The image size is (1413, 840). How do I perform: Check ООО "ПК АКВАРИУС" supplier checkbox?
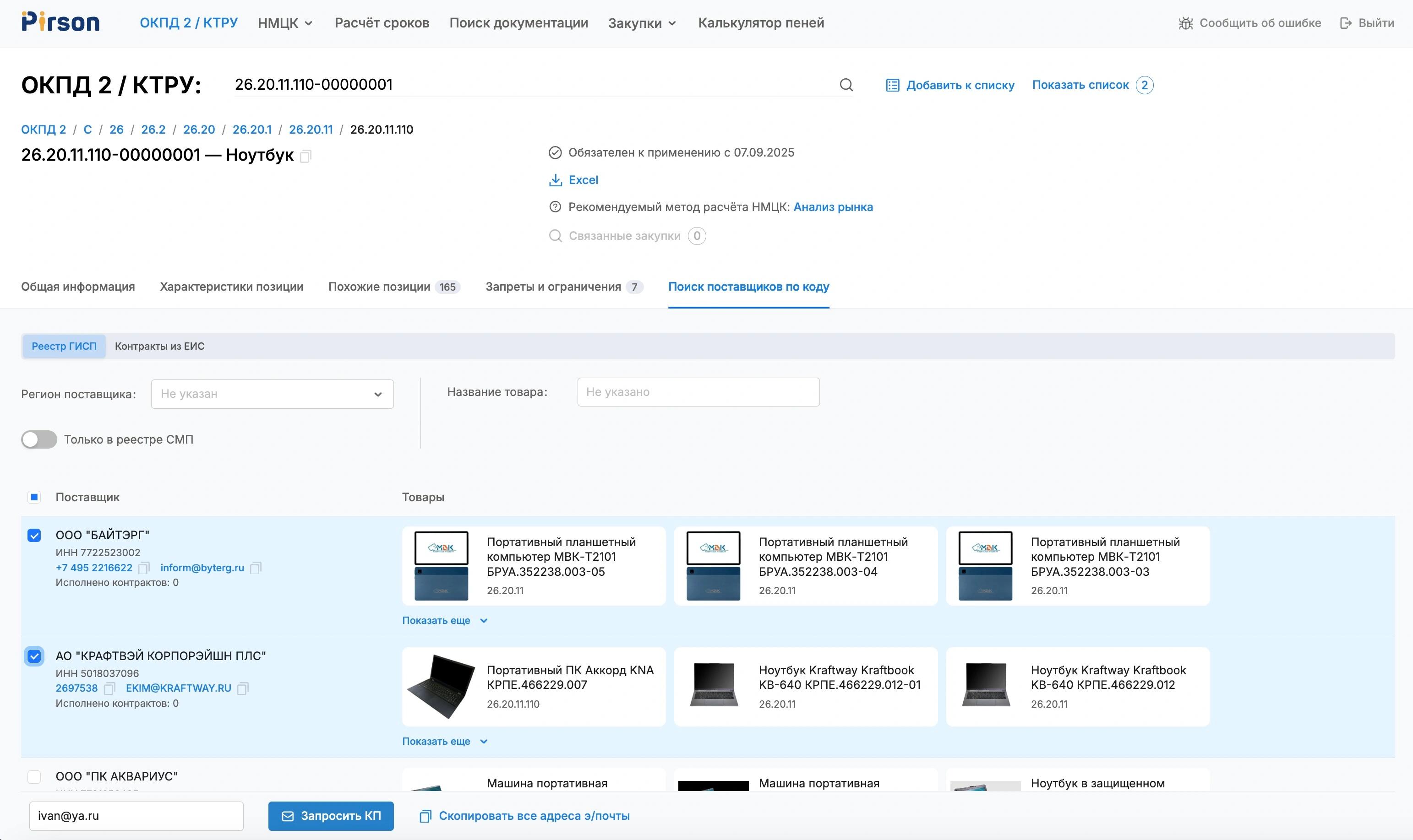(x=34, y=777)
